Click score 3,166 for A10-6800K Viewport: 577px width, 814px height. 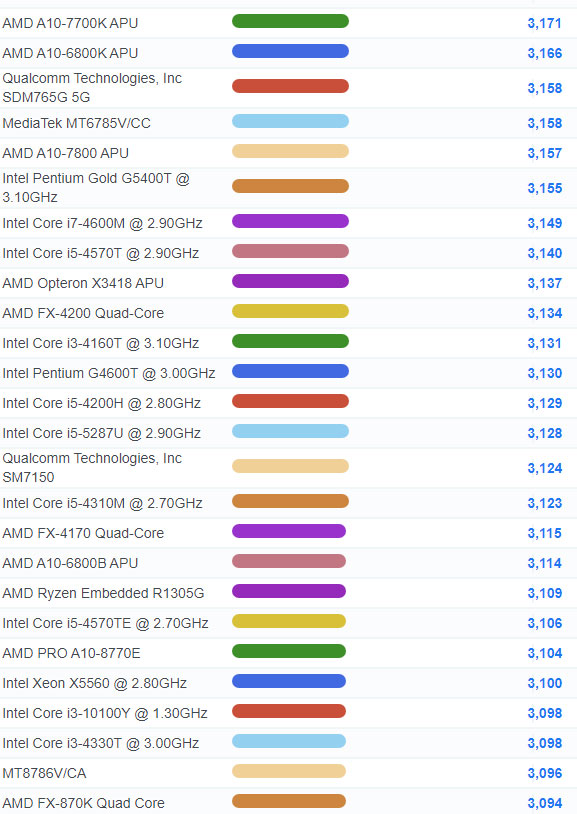point(544,53)
